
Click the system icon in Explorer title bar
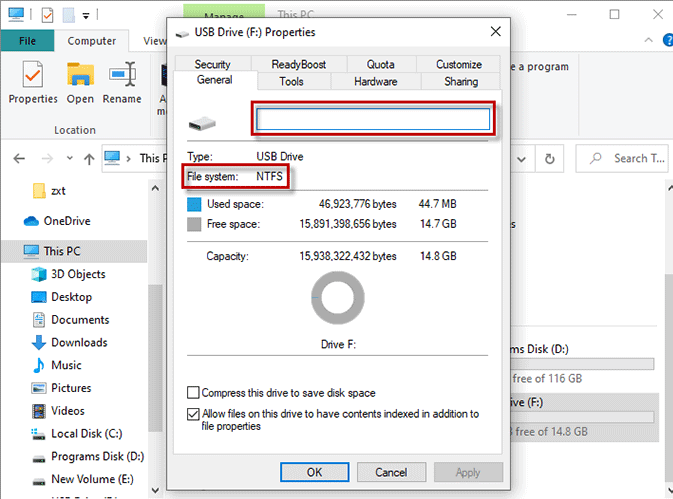[x=16, y=14]
